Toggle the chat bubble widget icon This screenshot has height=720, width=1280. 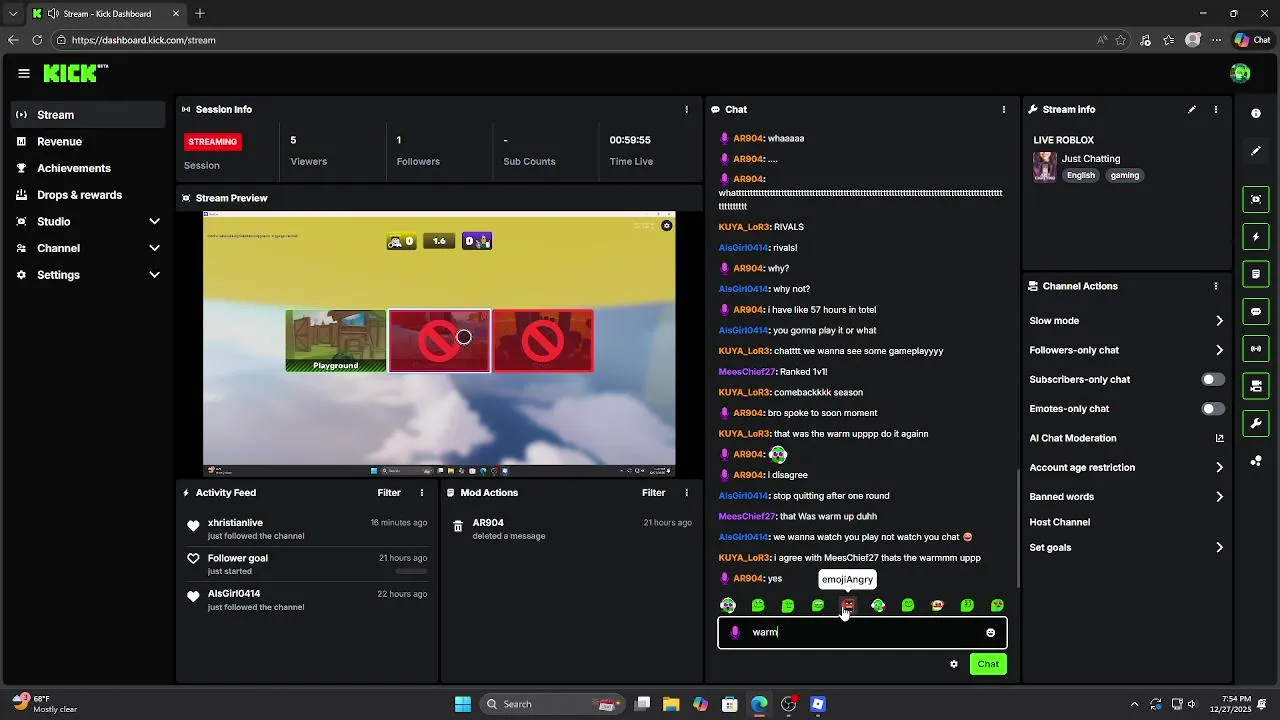click(x=1256, y=312)
